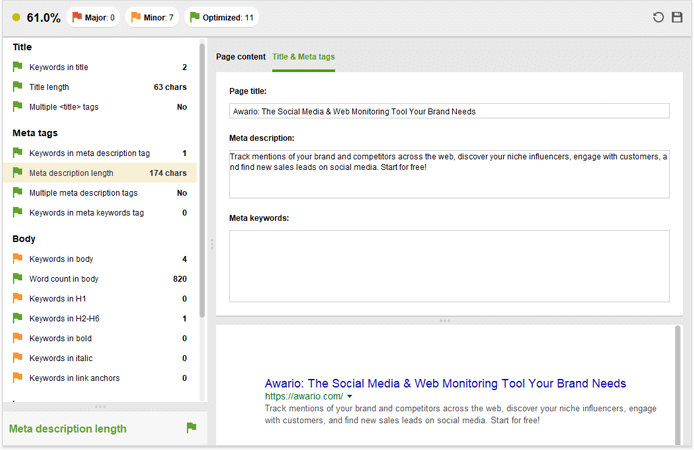694x450 pixels.
Task: Select the Keywords in body factor
Action: 100,259
